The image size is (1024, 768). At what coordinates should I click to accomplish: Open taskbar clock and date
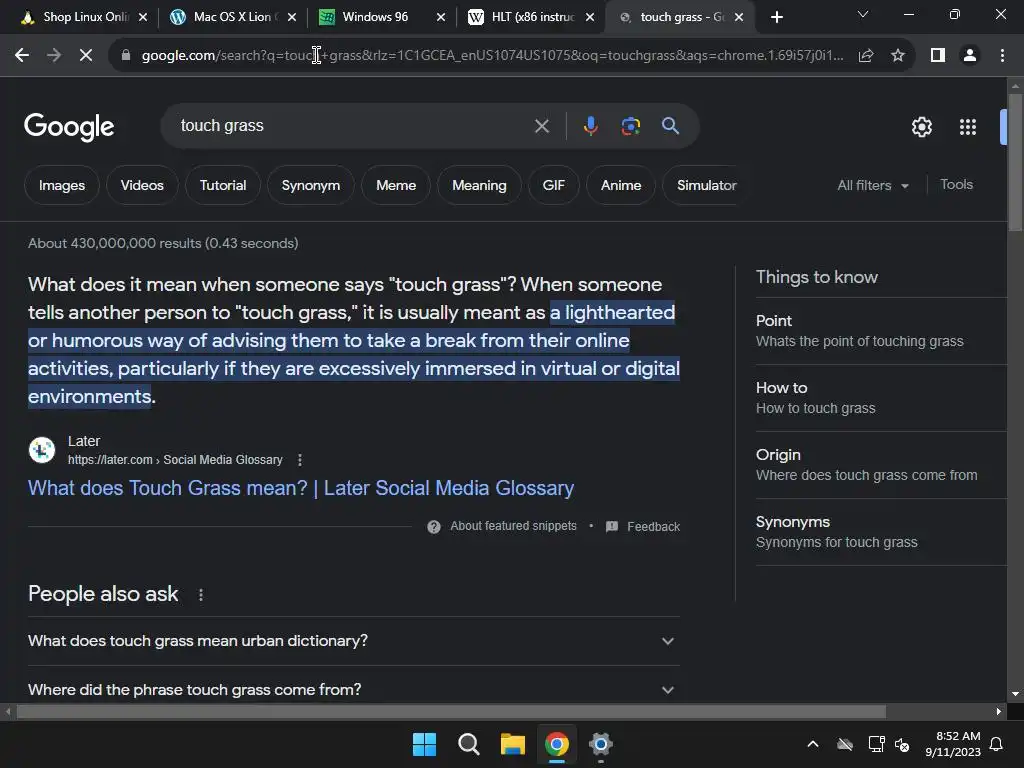click(953, 744)
